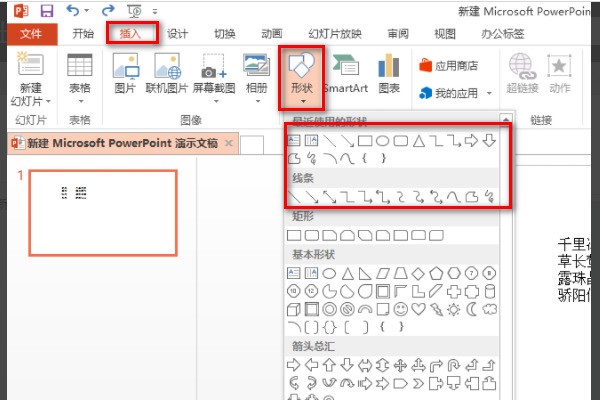Open the 视图 view tab
Screen dimensions: 600x400
(445, 34)
